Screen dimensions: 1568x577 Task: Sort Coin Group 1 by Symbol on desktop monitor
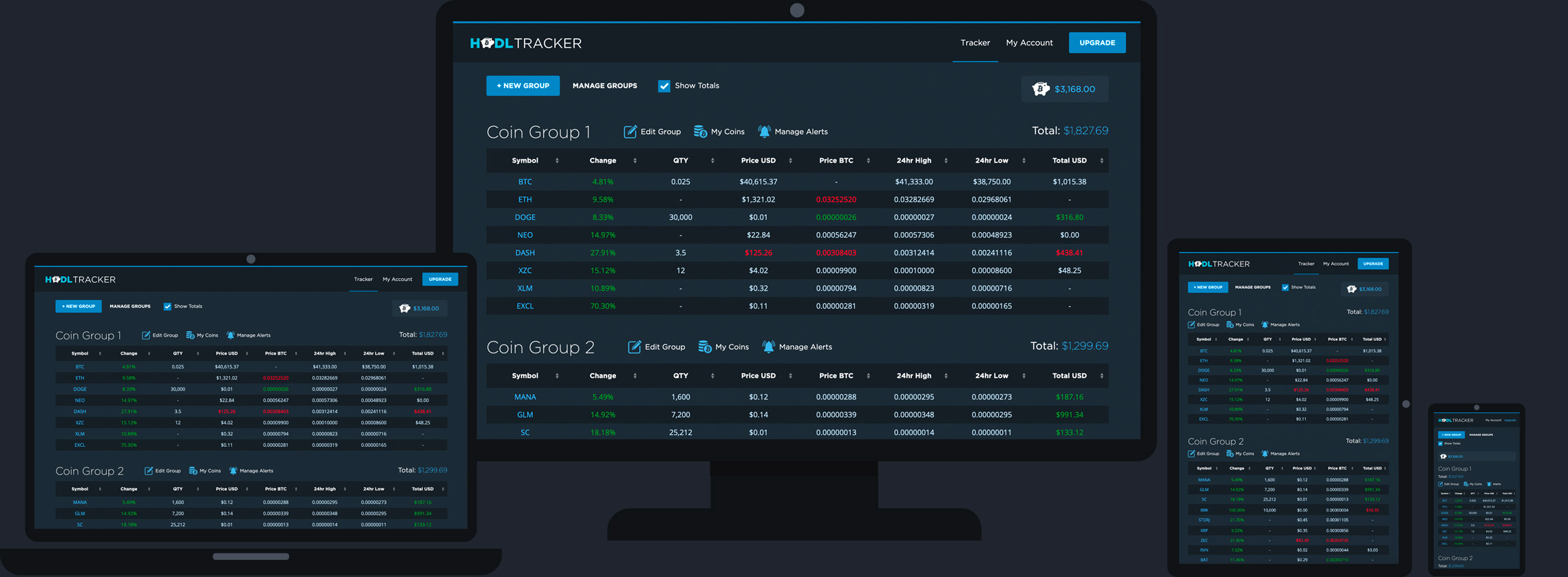coord(525,160)
